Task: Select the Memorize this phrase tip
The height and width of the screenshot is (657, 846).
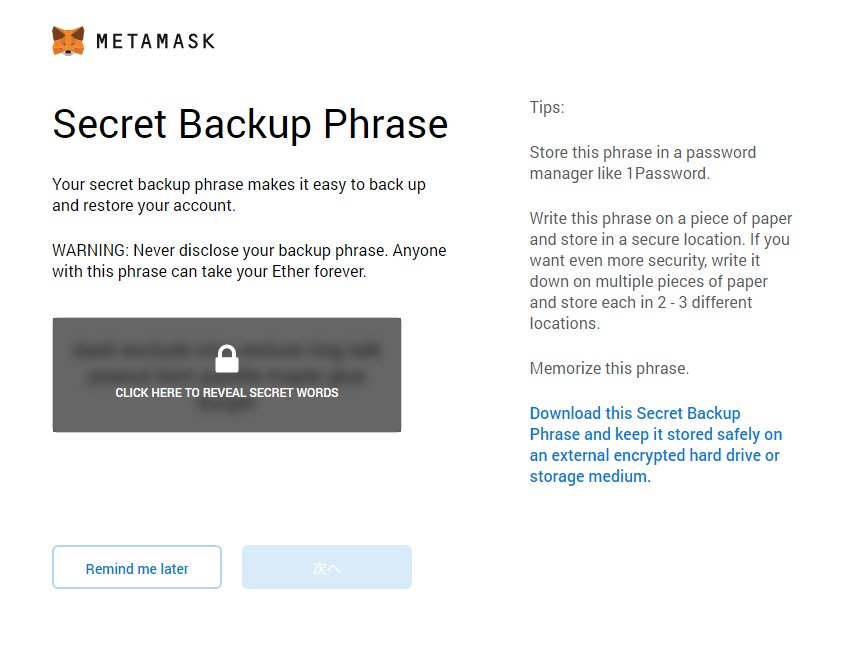Action: pyautogui.click(x=609, y=368)
